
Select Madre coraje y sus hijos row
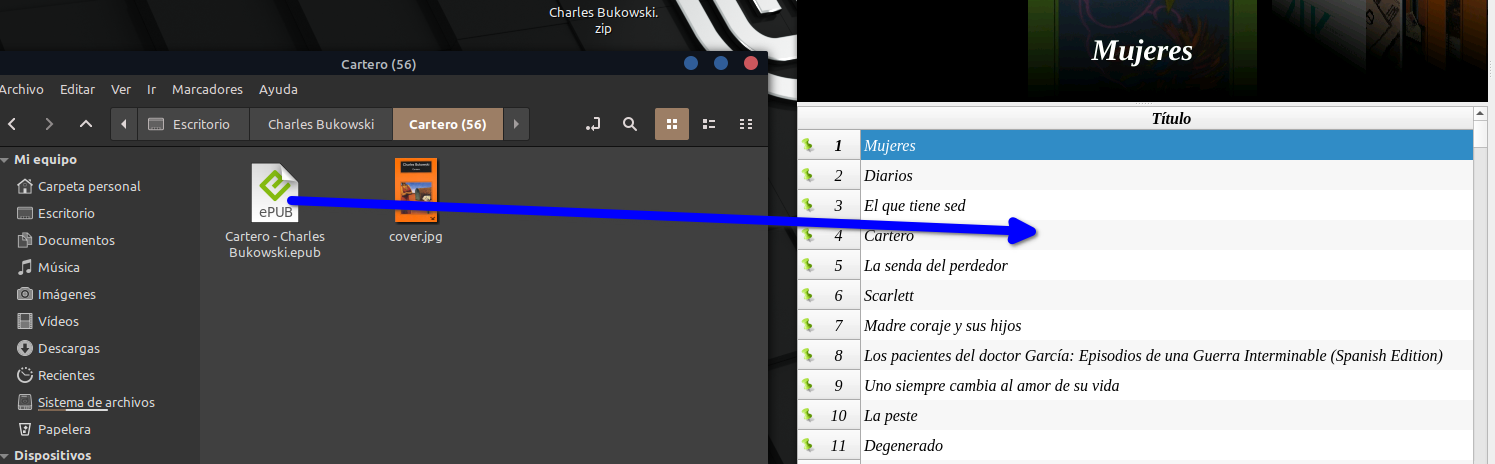coord(1167,325)
